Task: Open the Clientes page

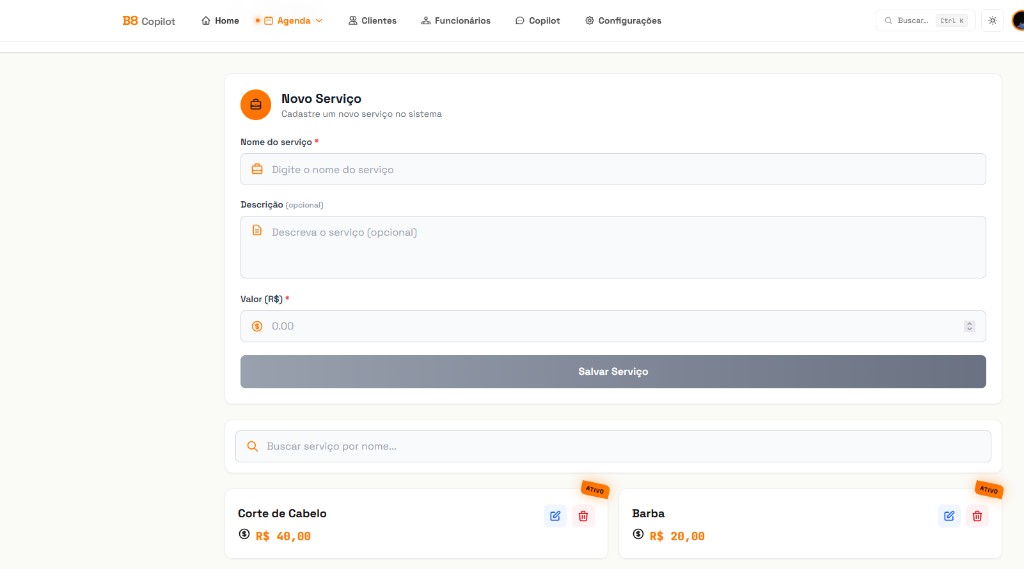Action: point(372,21)
